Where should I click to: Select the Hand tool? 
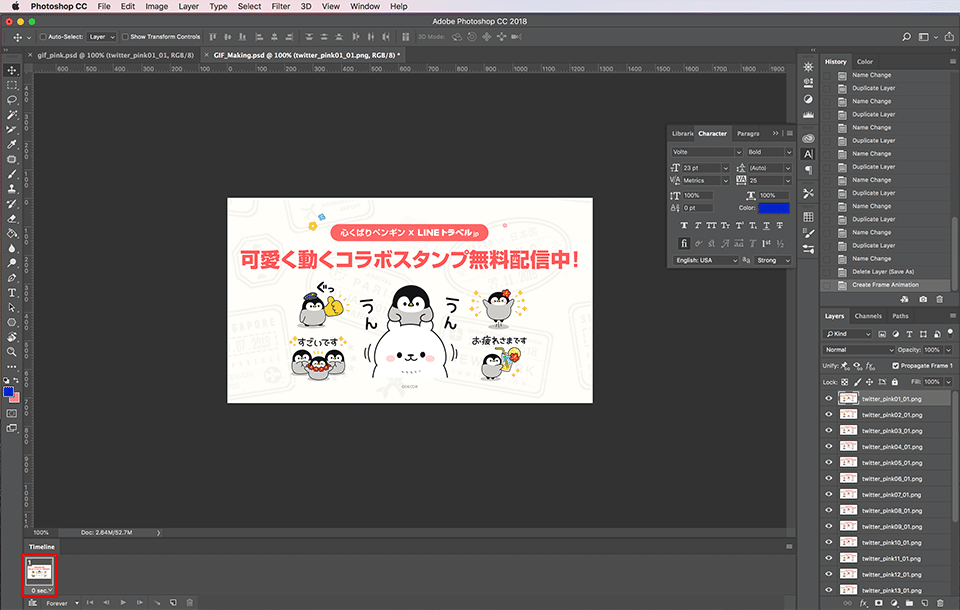(12, 337)
